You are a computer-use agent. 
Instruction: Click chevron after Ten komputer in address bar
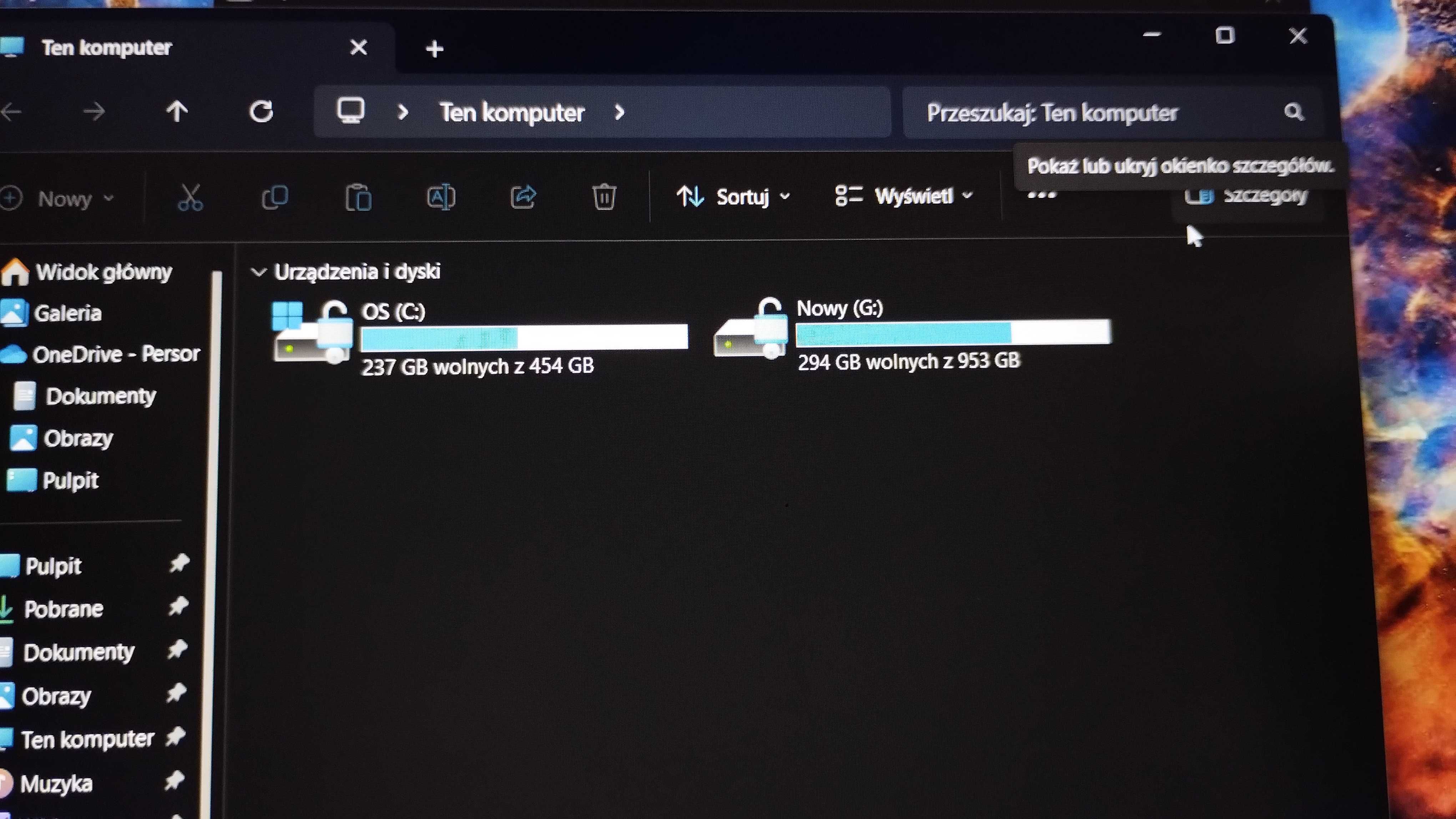(620, 112)
